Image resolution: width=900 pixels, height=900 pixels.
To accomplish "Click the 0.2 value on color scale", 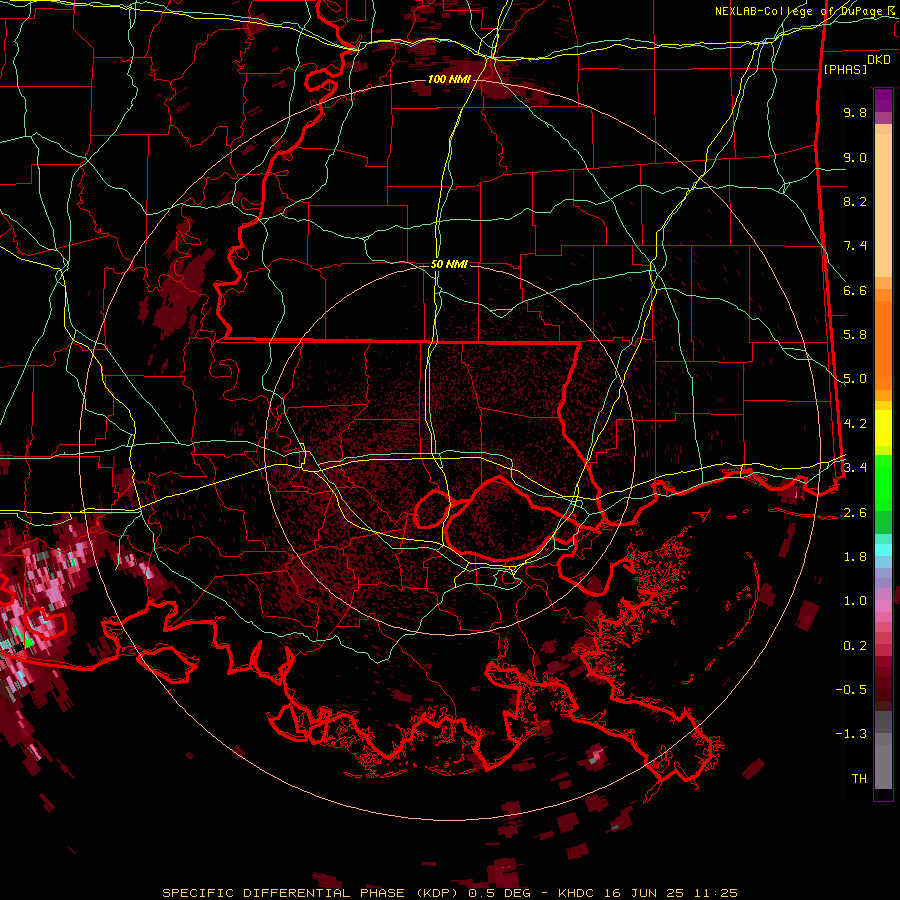I will [x=855, y=646].
